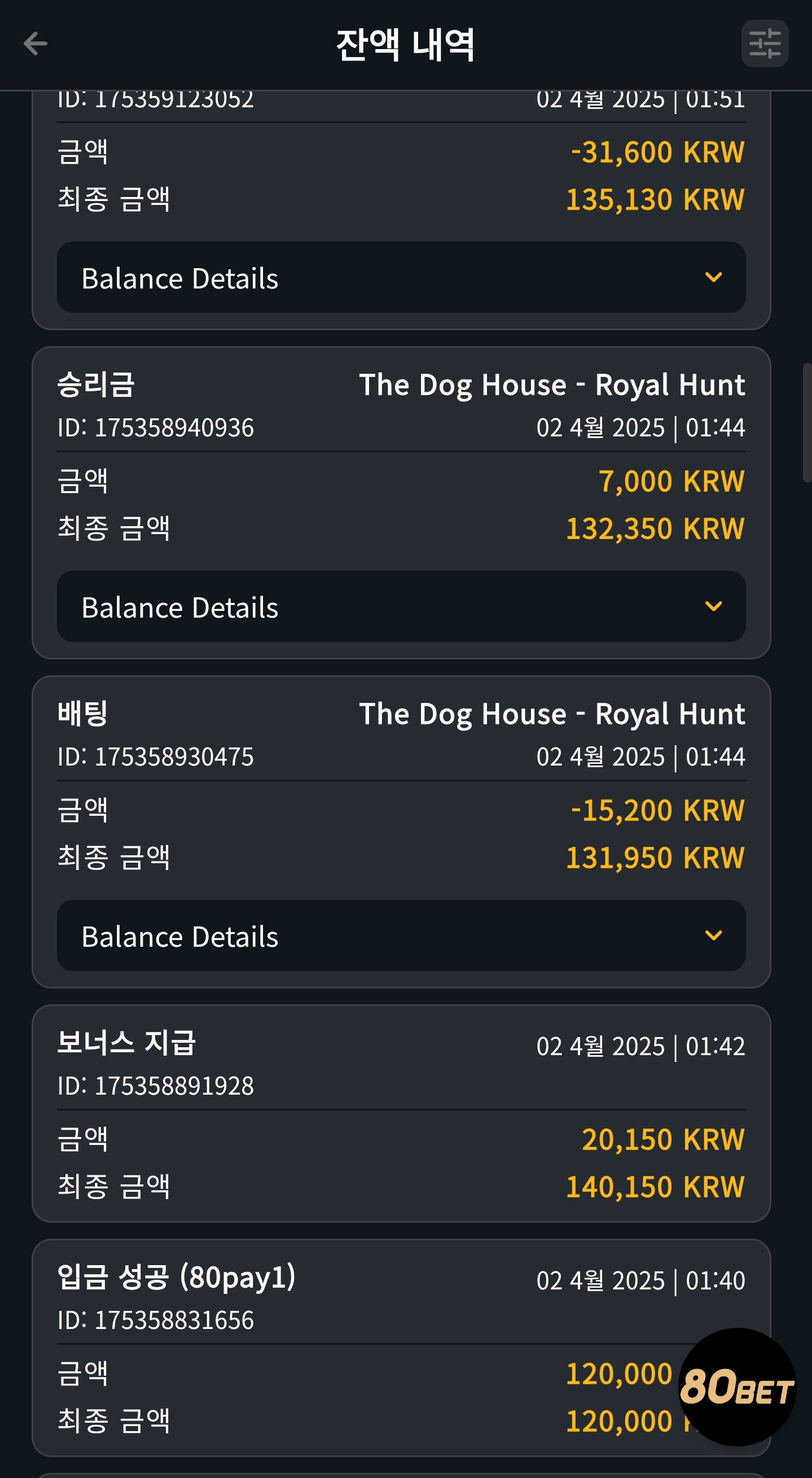Click the 140,150 KRW final balance
Viewport: 812px width, 1478px height.
[655, 1187]
